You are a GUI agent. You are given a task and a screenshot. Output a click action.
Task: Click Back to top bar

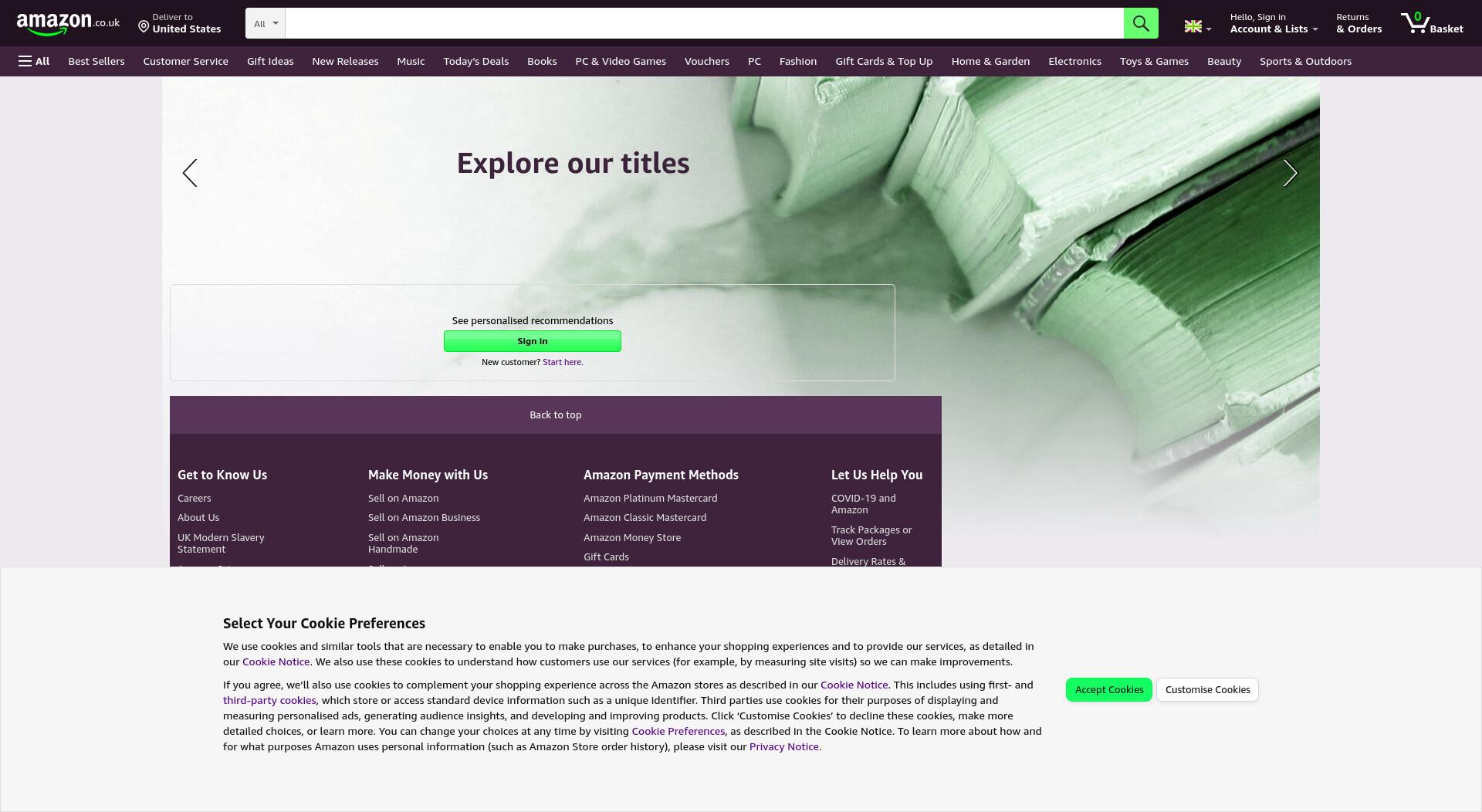555,414
